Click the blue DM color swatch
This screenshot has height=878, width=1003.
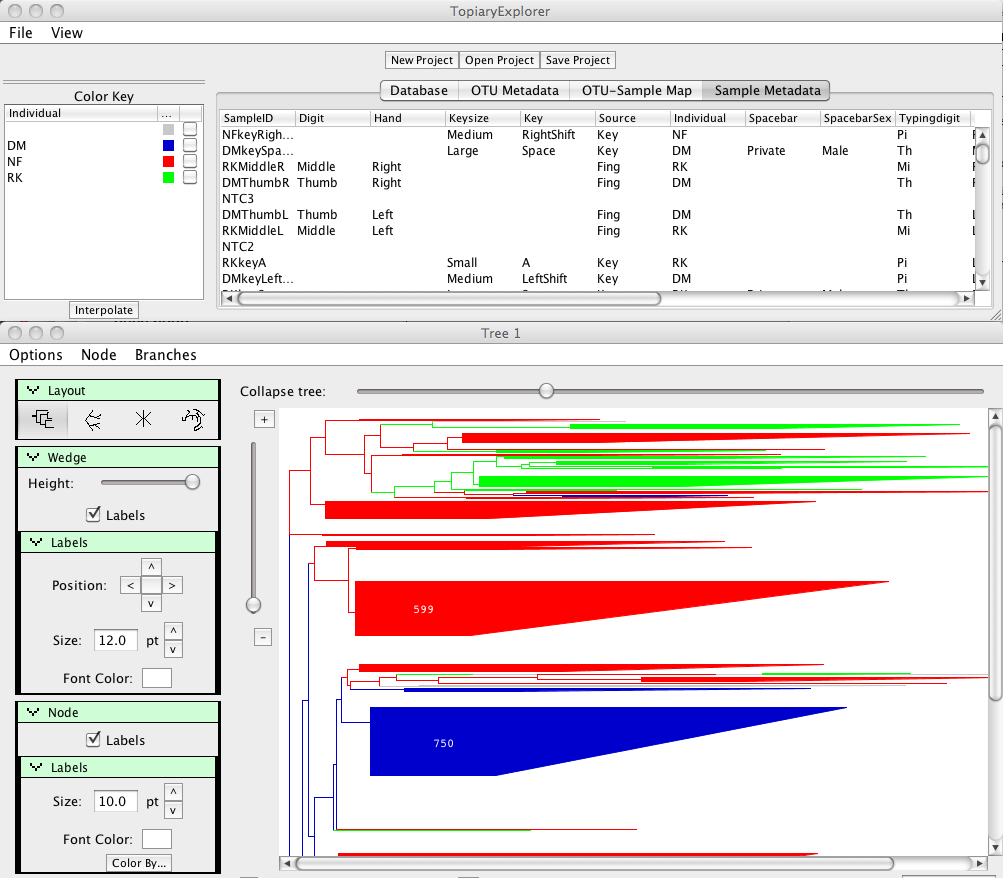[168, 145]
